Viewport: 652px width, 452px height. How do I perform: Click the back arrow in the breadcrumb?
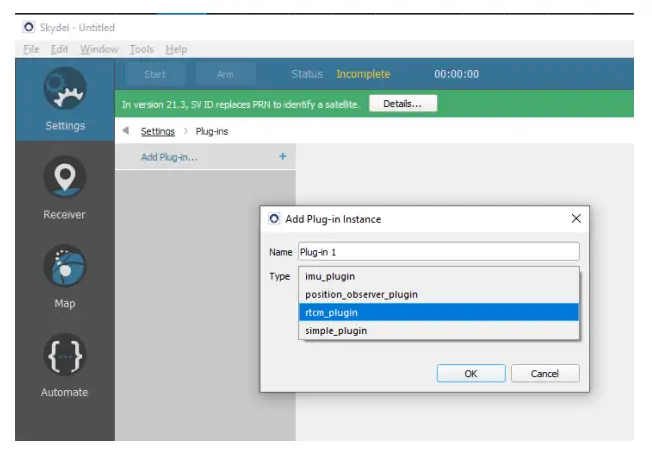click(126, 131)
